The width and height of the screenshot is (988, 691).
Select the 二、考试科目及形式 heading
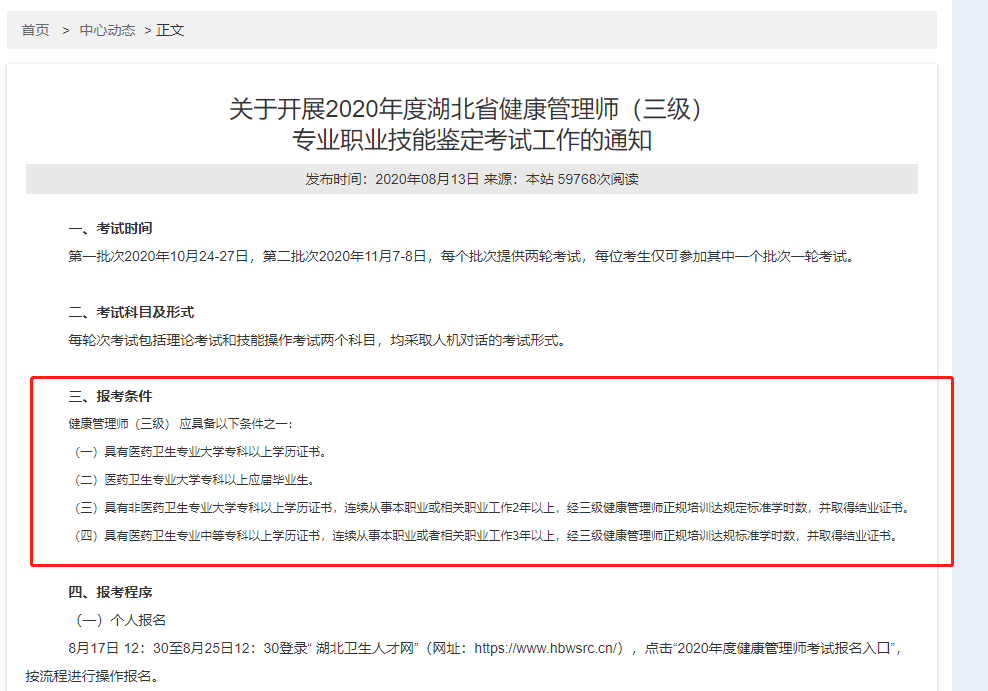[130, 312]
